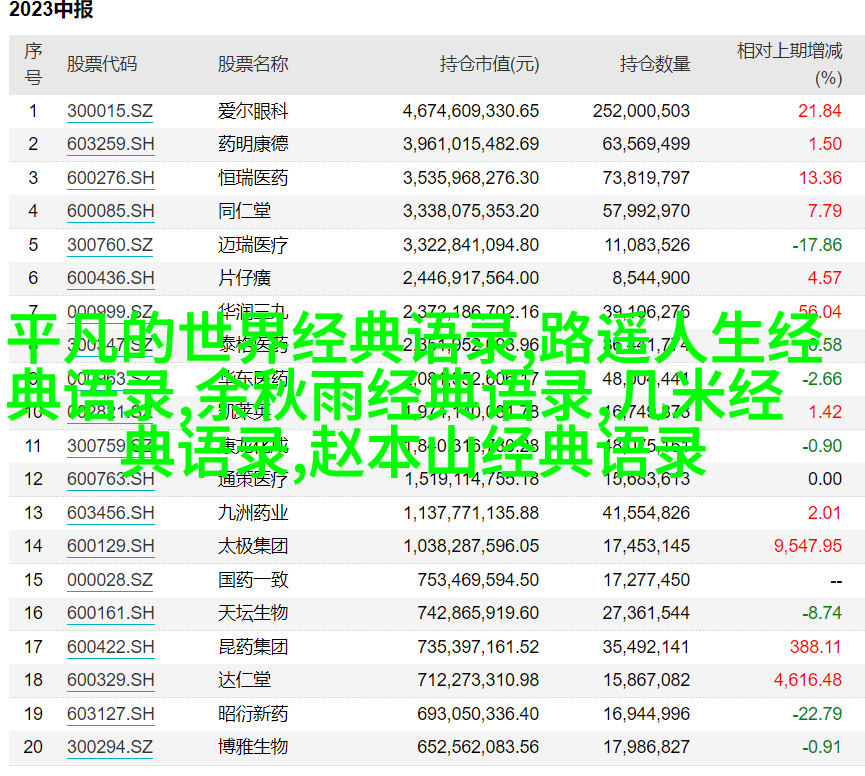Open stock code link 600436.SH
Image resolution: width=865 pixels, height=776 pixels.
click(x=110, y=277)
